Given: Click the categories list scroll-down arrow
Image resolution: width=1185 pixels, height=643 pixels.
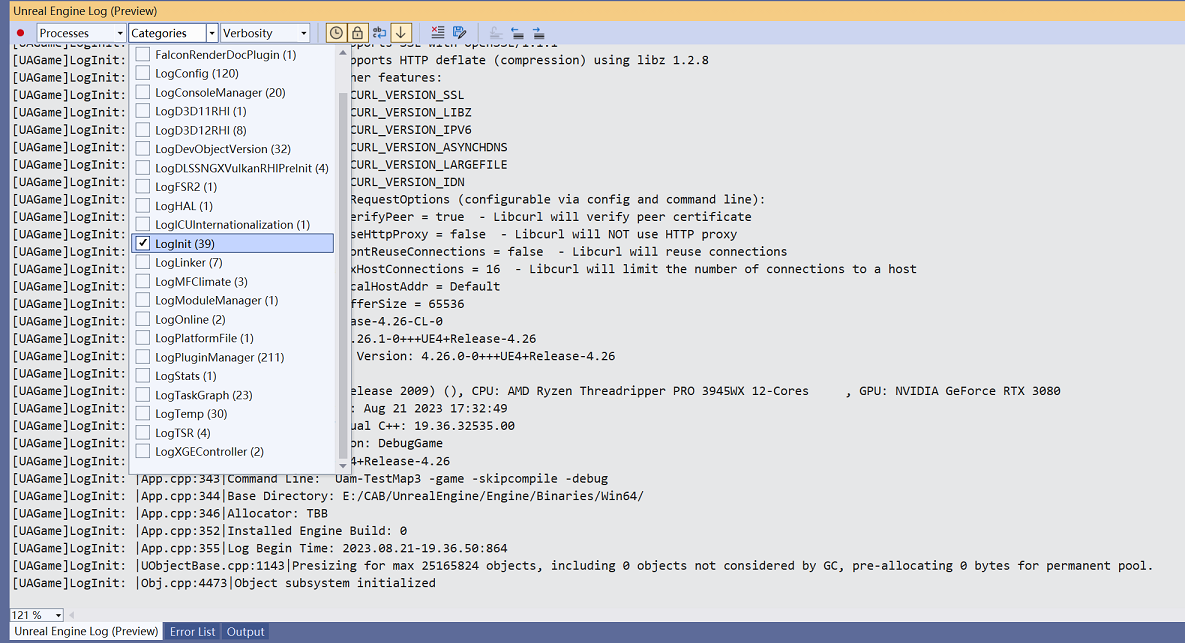Looking at the screenshot, I should click(342, 466).
